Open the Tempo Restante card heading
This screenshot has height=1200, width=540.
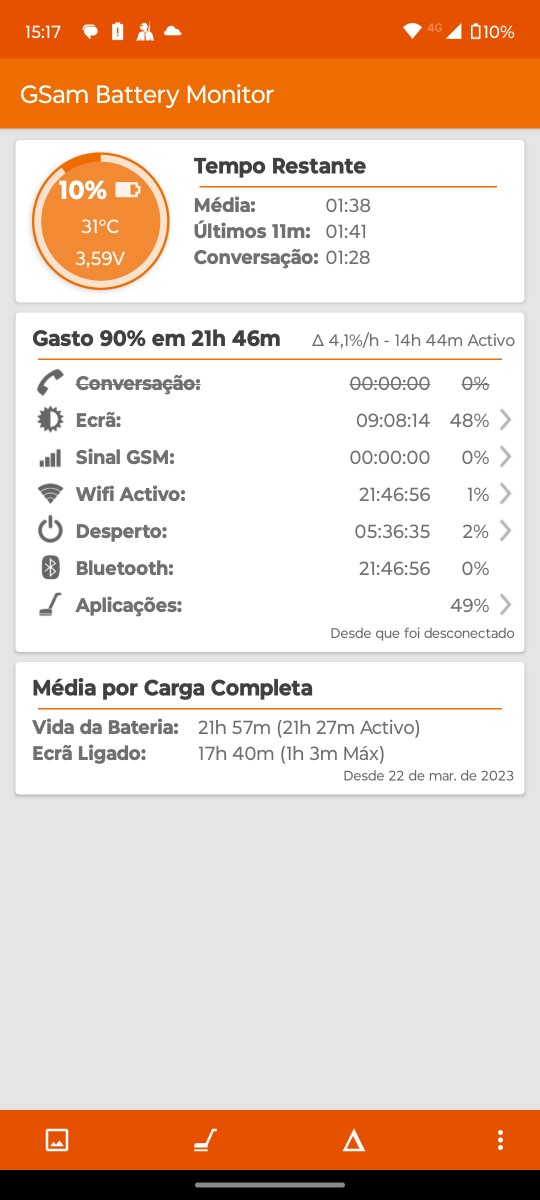point(280,166)
